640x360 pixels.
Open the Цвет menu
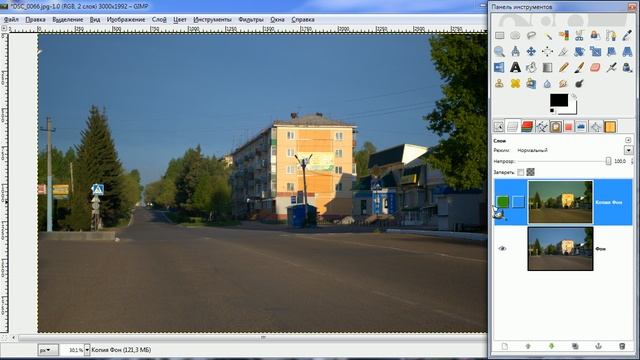pyautogui.click(x=180, y=19)
